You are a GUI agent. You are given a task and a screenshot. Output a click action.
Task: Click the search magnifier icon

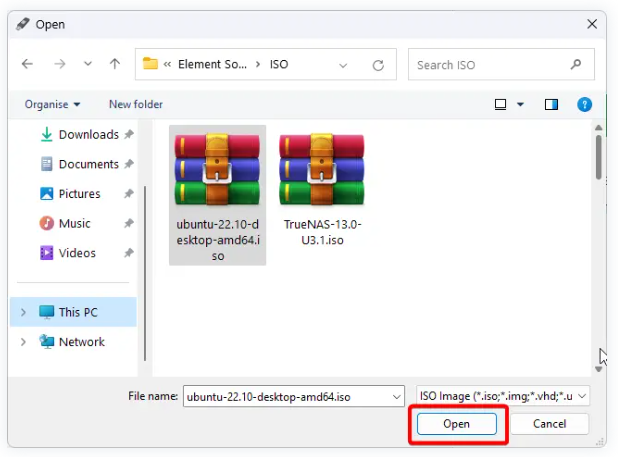click(x=575, y=64)
